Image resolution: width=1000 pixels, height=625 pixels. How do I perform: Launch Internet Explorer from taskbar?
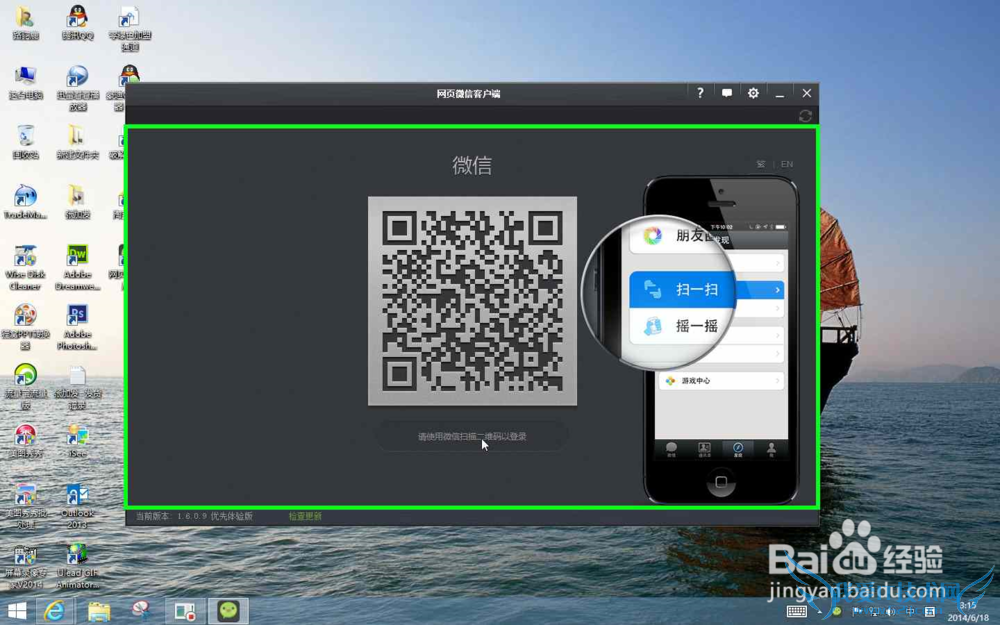(x=55, y=611)
